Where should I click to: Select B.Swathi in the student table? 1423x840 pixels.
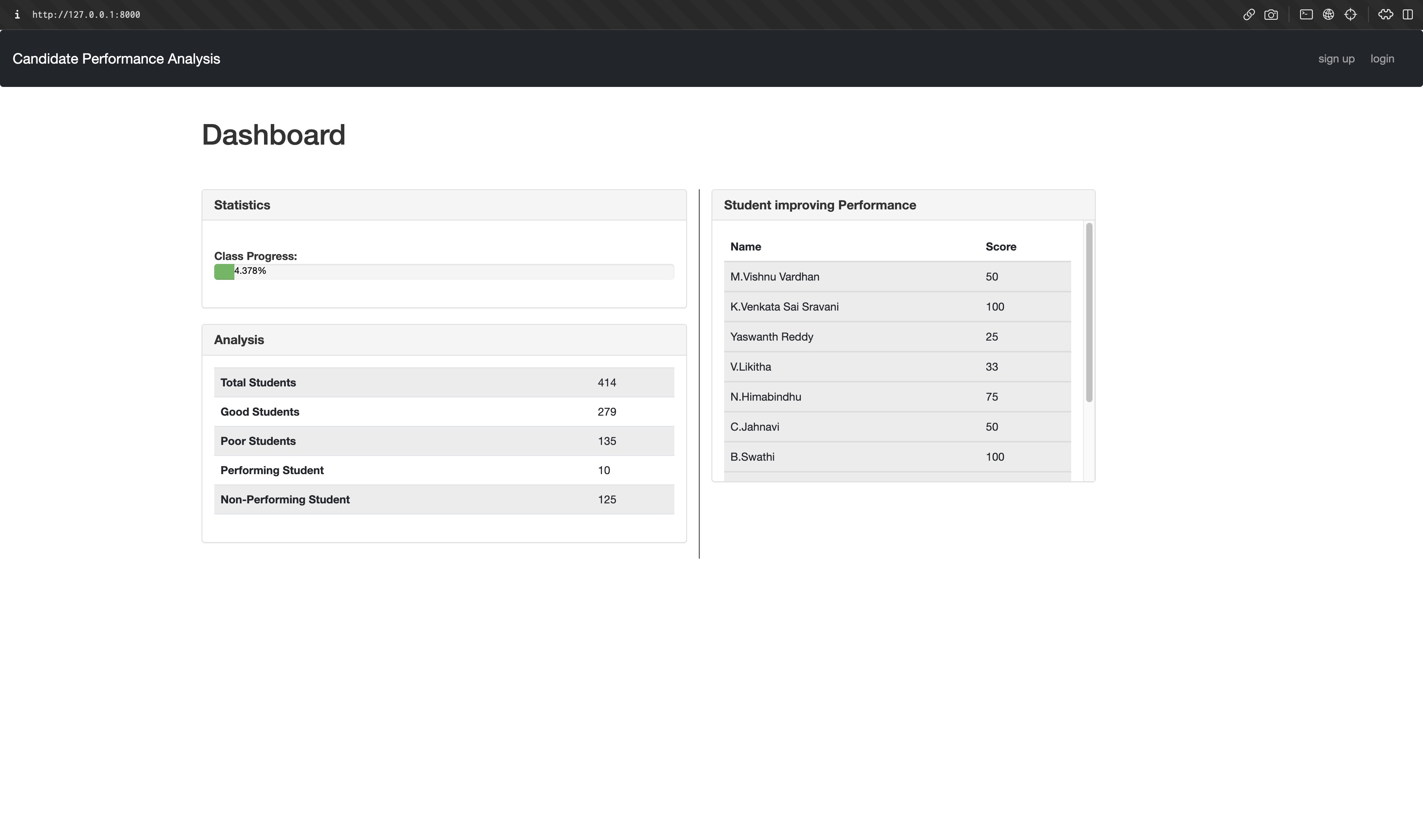752,457
